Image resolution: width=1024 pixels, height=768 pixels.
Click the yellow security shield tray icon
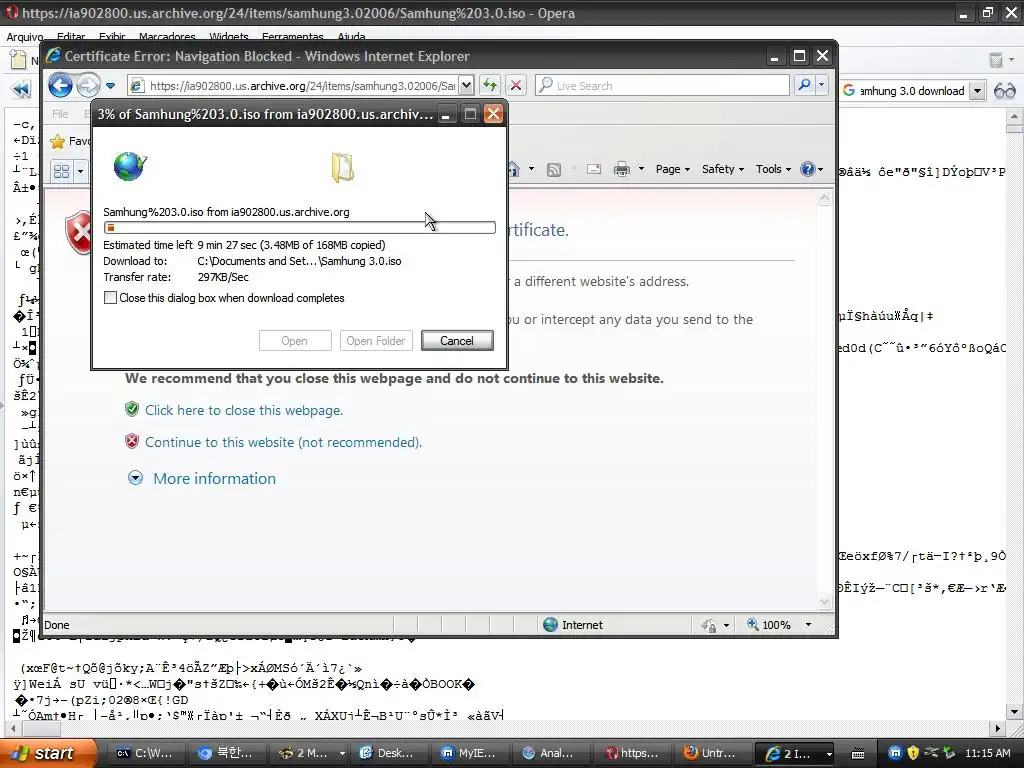click(x=913, y=753)
